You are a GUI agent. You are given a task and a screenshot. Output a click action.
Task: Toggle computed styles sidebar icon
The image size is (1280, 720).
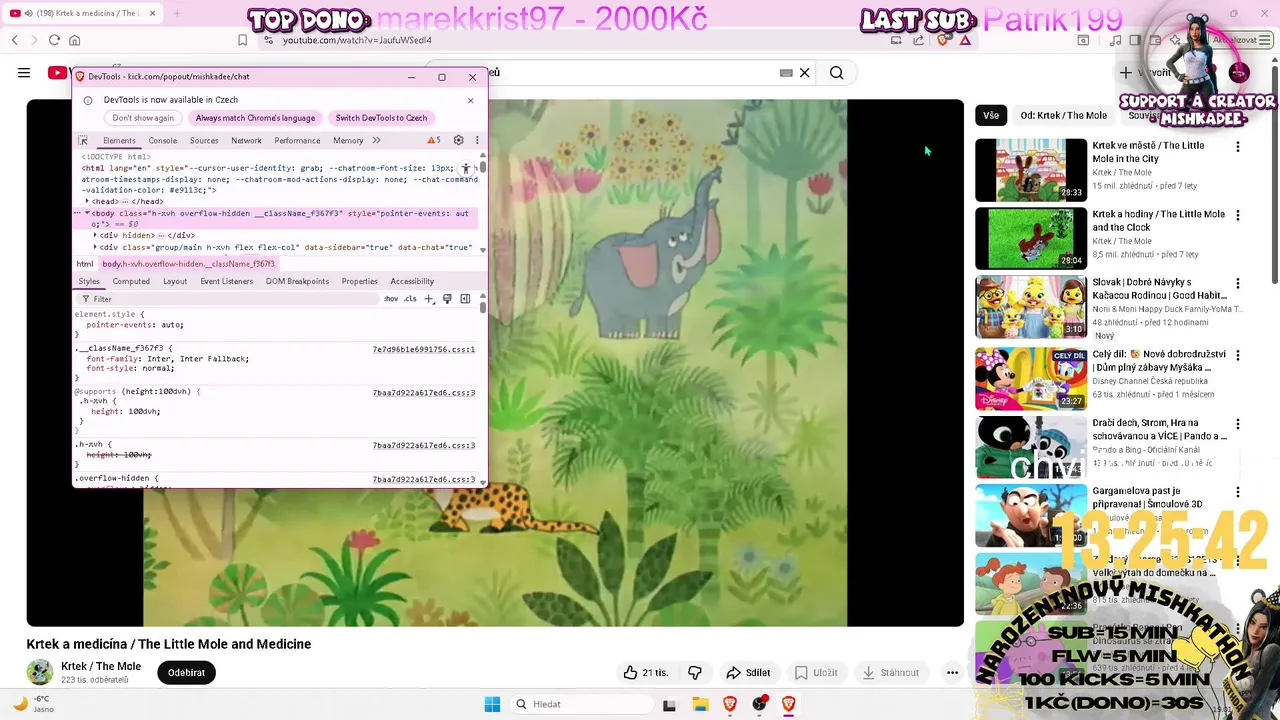465,299
